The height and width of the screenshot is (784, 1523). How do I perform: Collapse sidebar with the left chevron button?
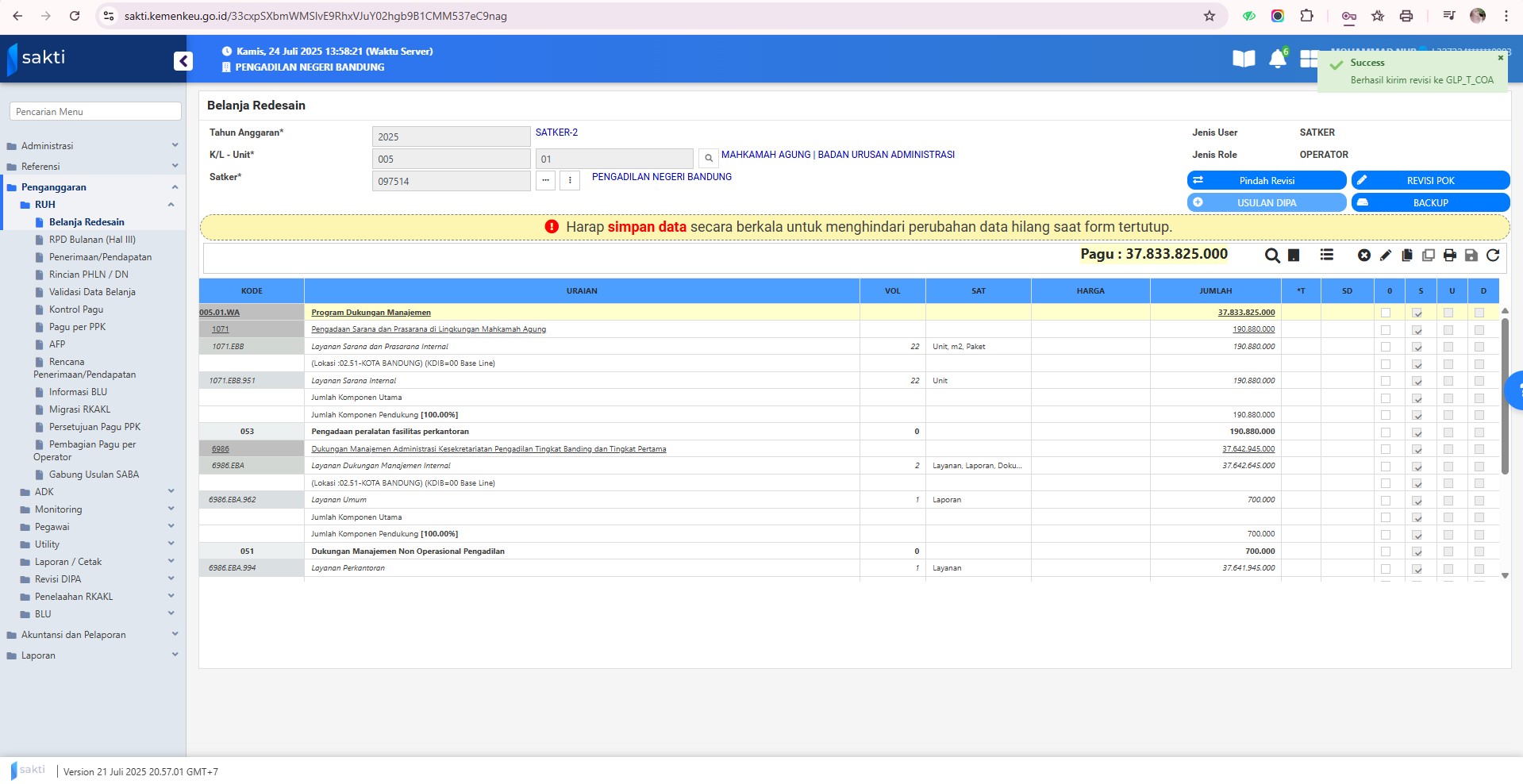point(183,61)
